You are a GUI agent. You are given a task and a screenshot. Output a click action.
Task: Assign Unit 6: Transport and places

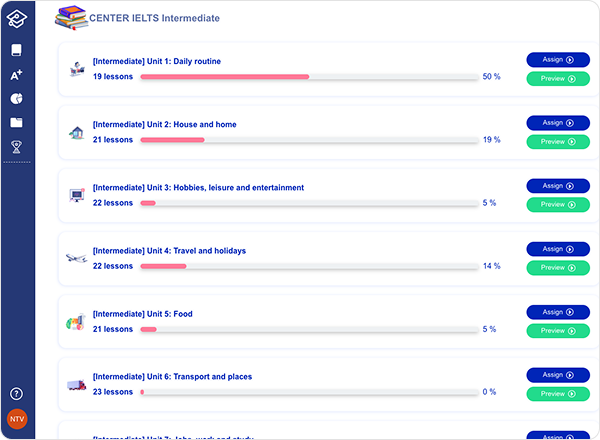click(557, 375)
